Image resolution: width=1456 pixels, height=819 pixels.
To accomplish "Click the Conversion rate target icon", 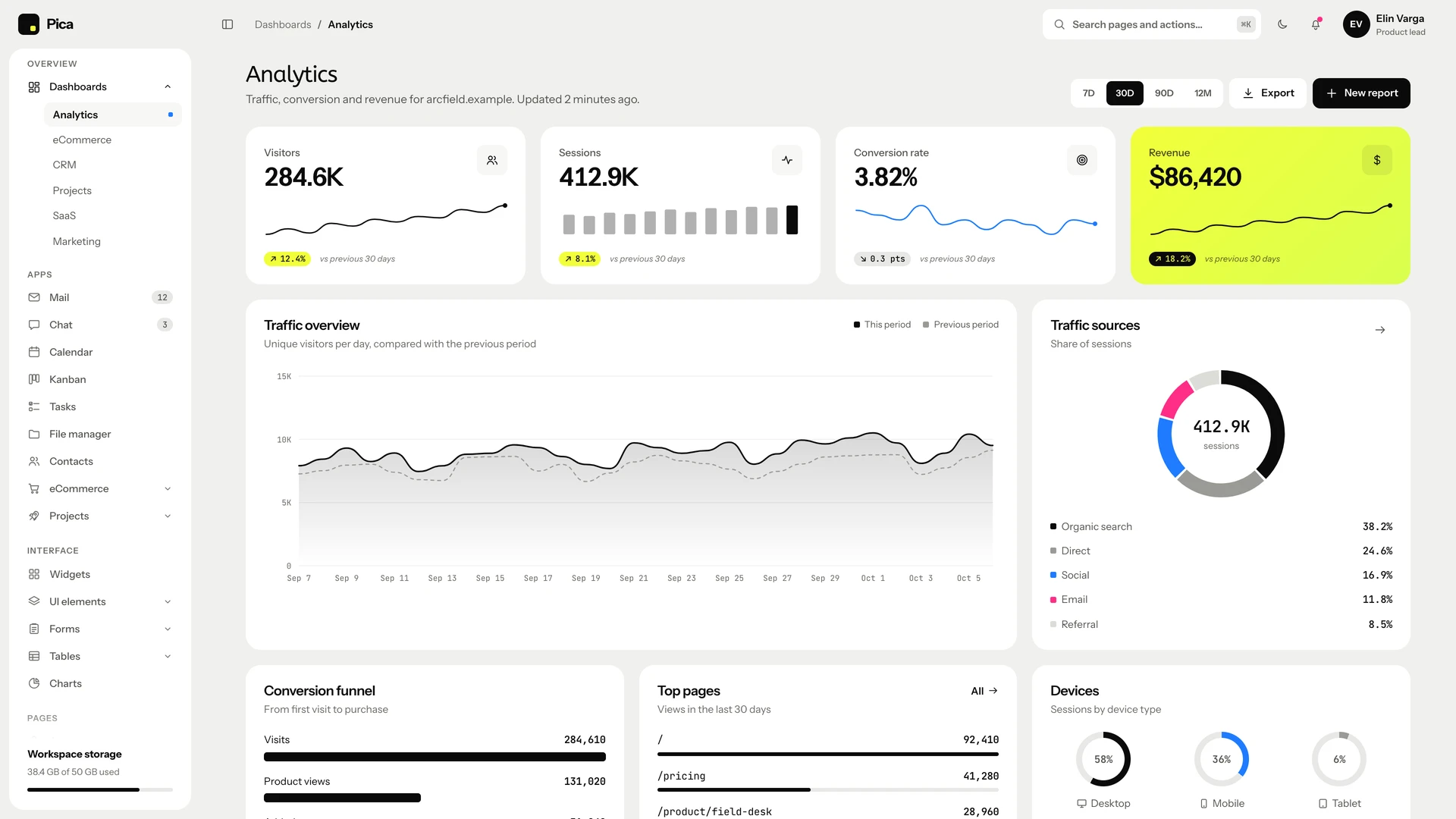I will 1082,160.
